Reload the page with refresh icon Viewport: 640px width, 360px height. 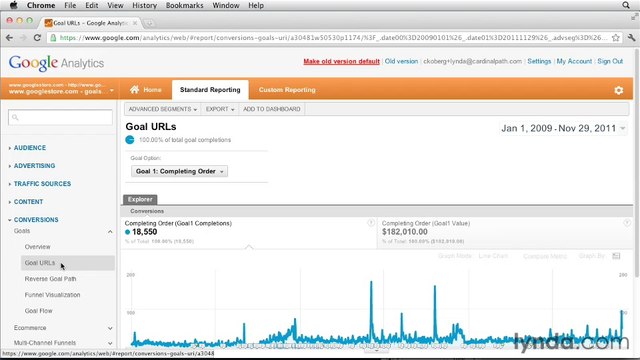[37, 38]
